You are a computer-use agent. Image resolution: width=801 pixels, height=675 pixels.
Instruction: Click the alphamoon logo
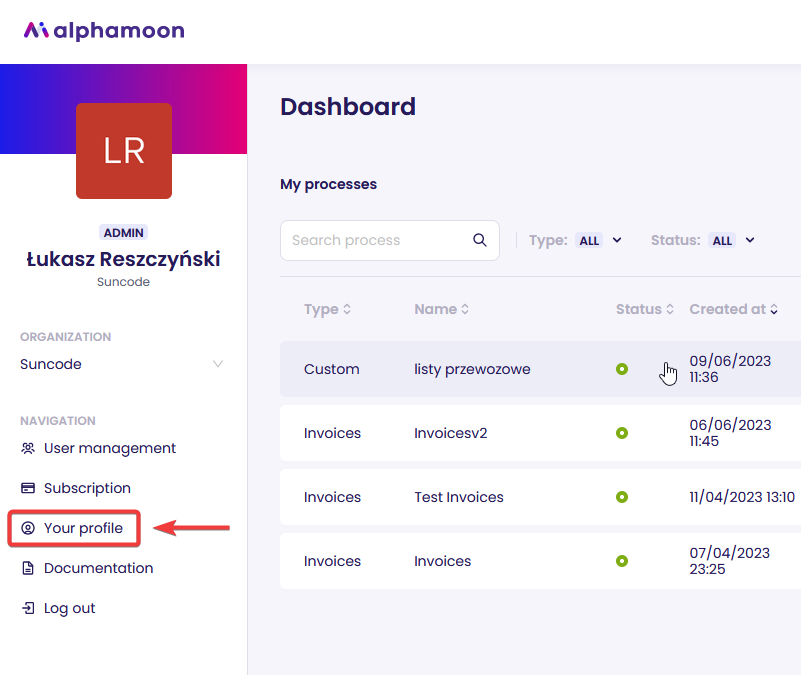click(x=104, y=31)
